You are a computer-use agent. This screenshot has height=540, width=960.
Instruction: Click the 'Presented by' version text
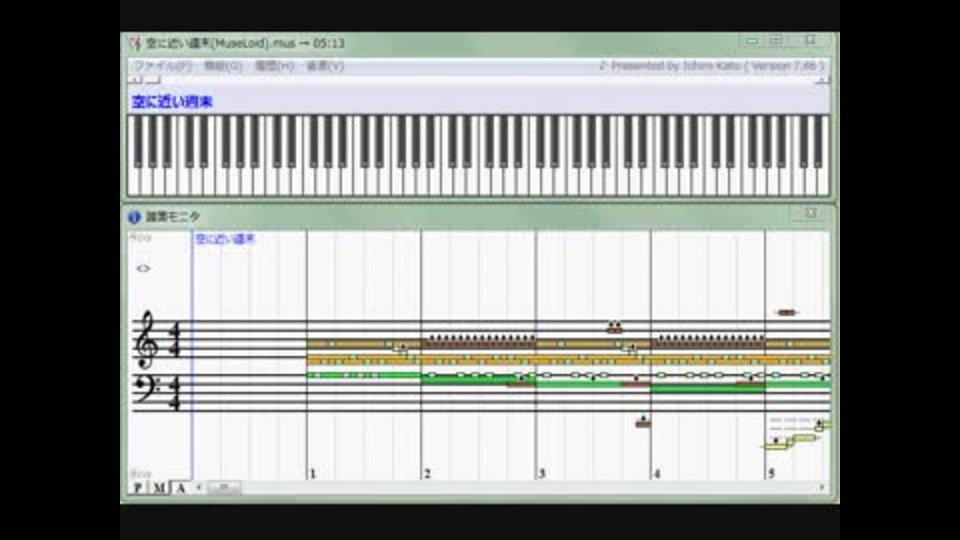click(711, 66)
